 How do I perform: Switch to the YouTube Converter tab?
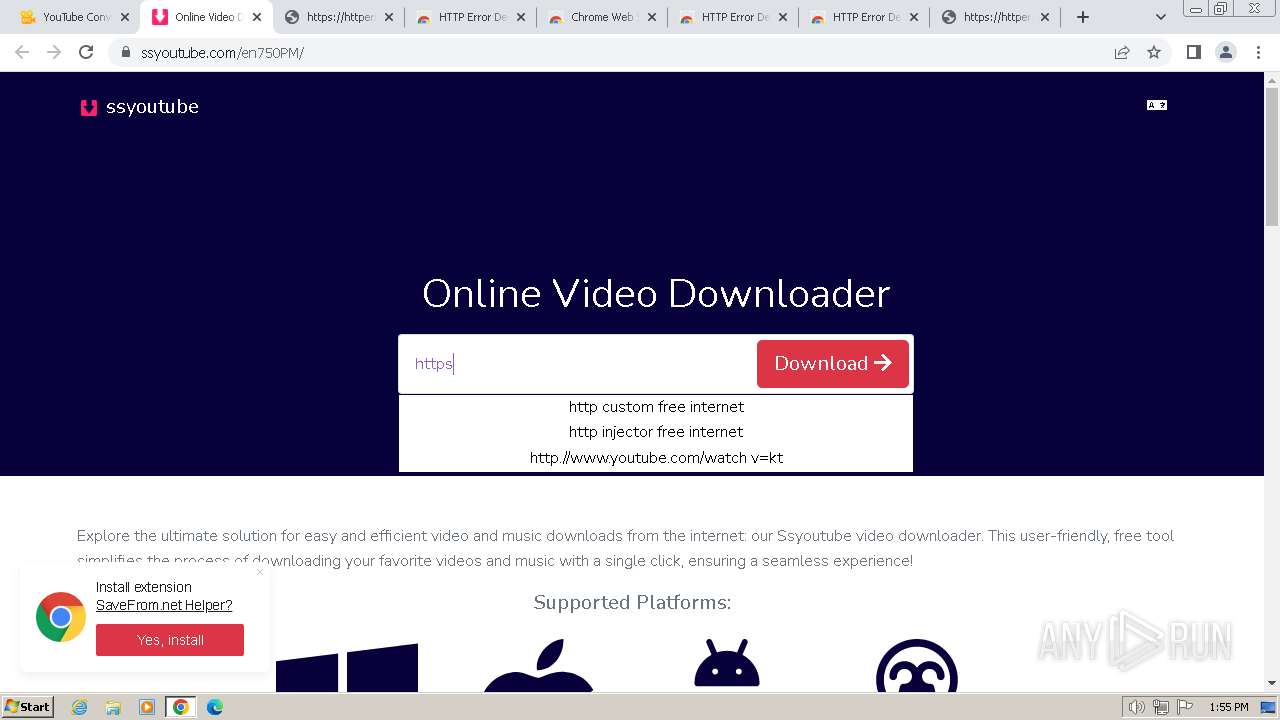point(66,17)
